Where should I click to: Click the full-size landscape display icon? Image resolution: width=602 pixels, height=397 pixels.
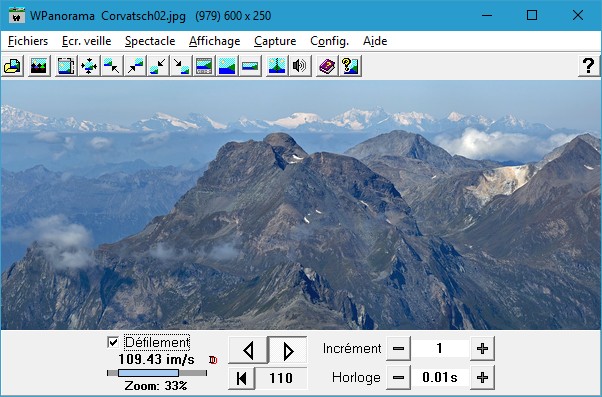(x=227, y=66)
